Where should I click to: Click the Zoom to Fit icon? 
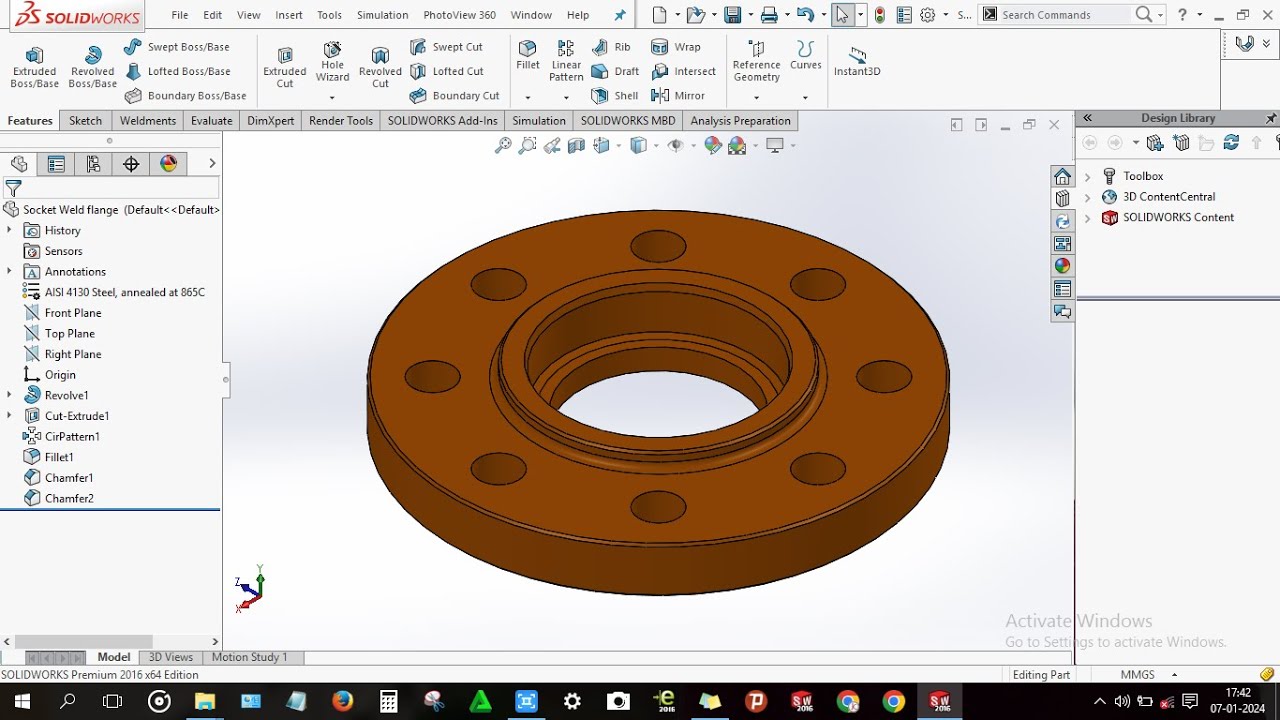coord(503,146)
